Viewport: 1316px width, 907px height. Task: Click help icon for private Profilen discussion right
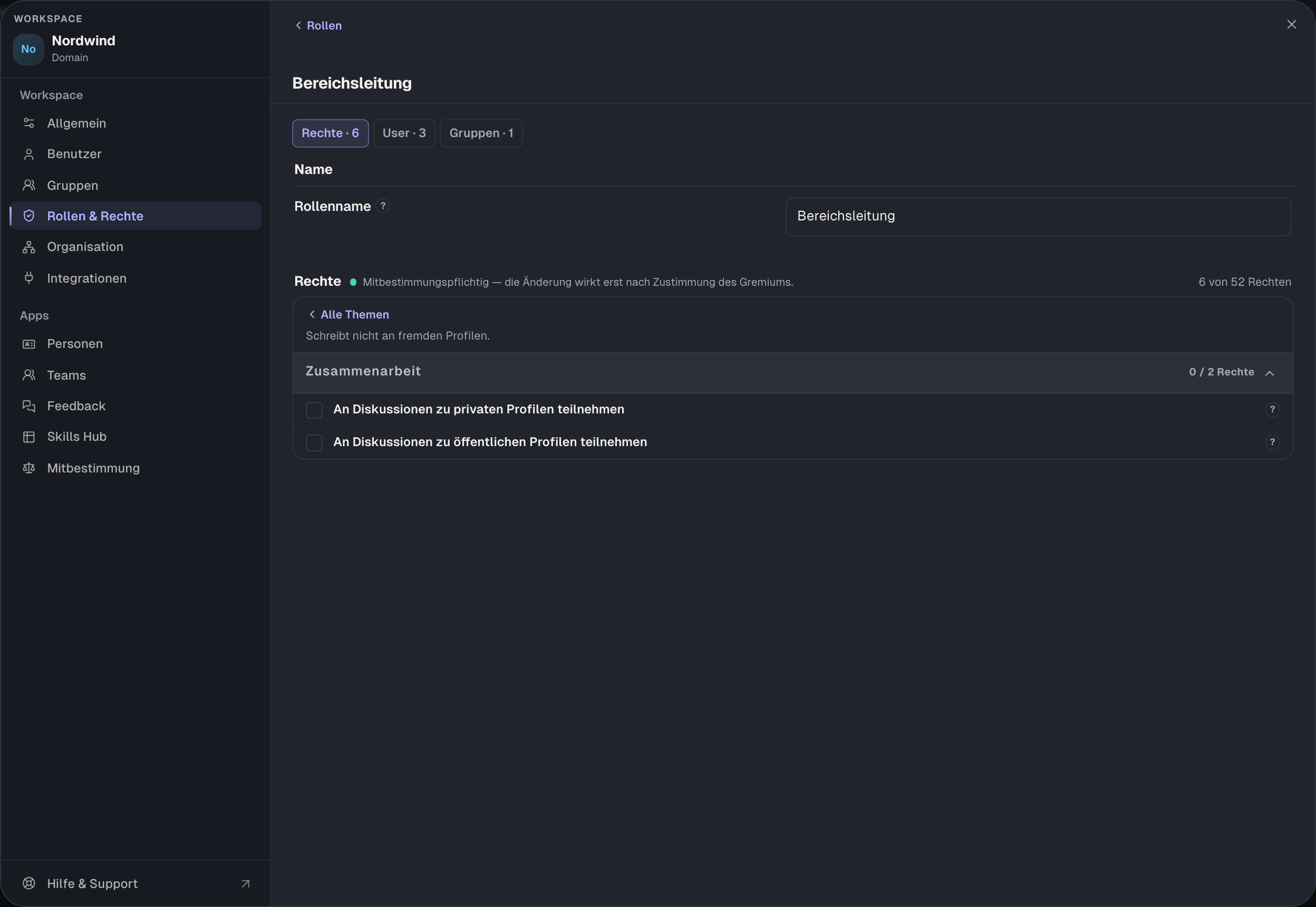click(1272, 409)
